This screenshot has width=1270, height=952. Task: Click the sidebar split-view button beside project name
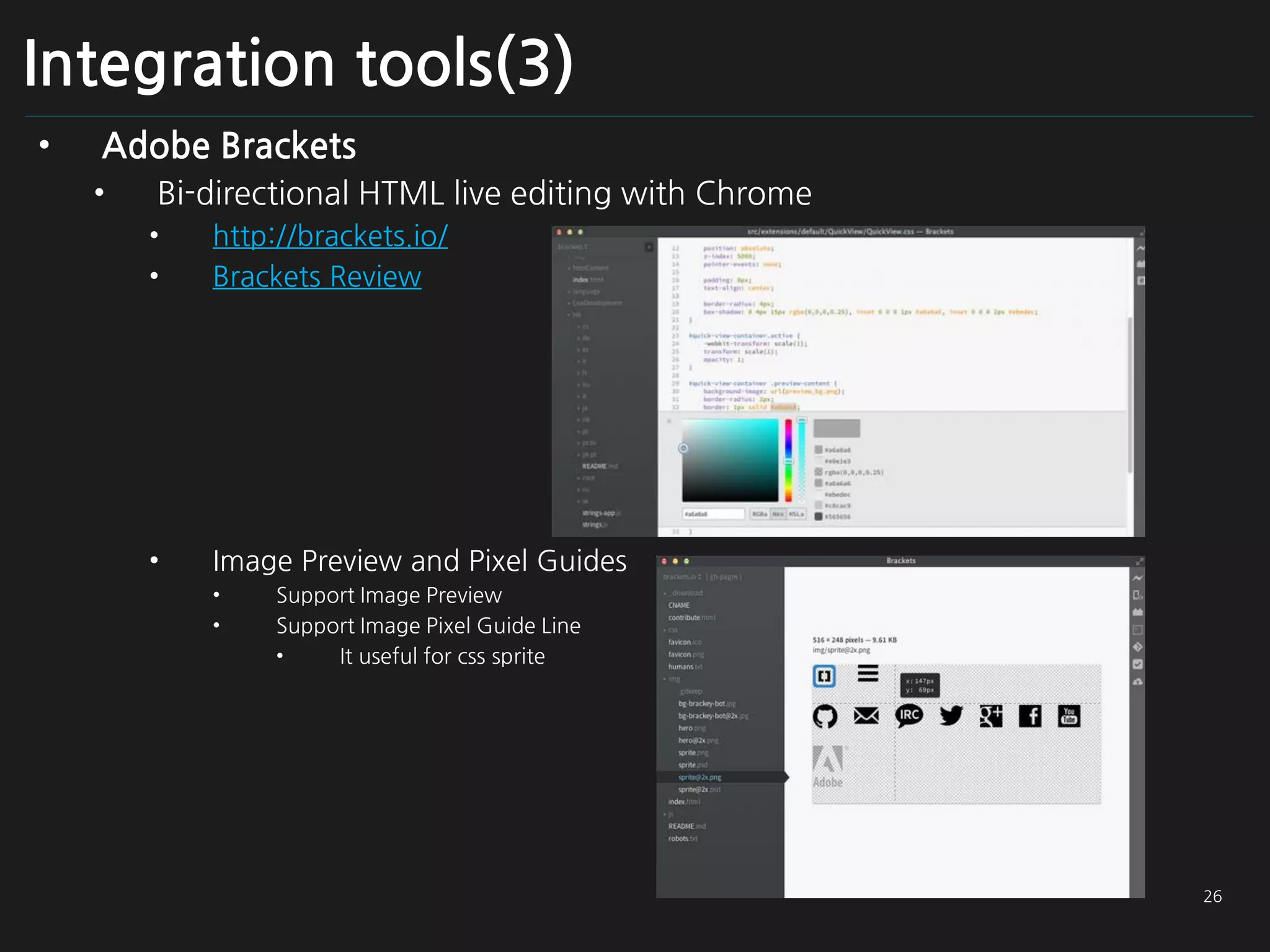649,247
